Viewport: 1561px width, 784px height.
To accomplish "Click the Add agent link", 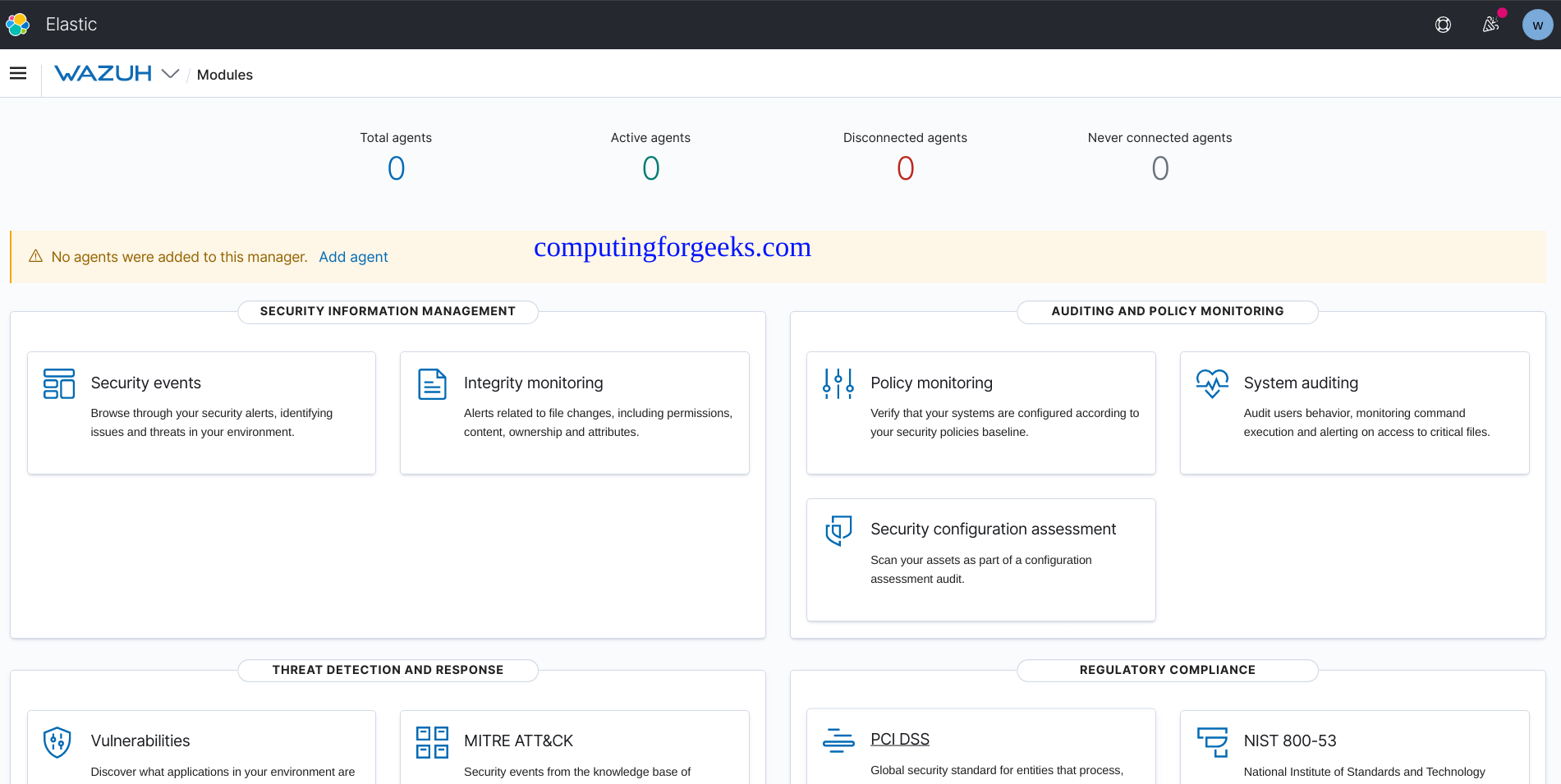I will [x=353, y=257].
